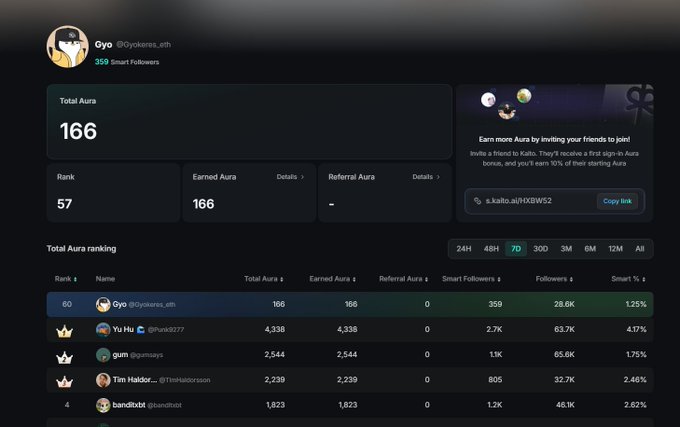Viewport: 680px width, 427px height.
Task: Click the white avatar bubble in invite banner
Action: point(488,100)
